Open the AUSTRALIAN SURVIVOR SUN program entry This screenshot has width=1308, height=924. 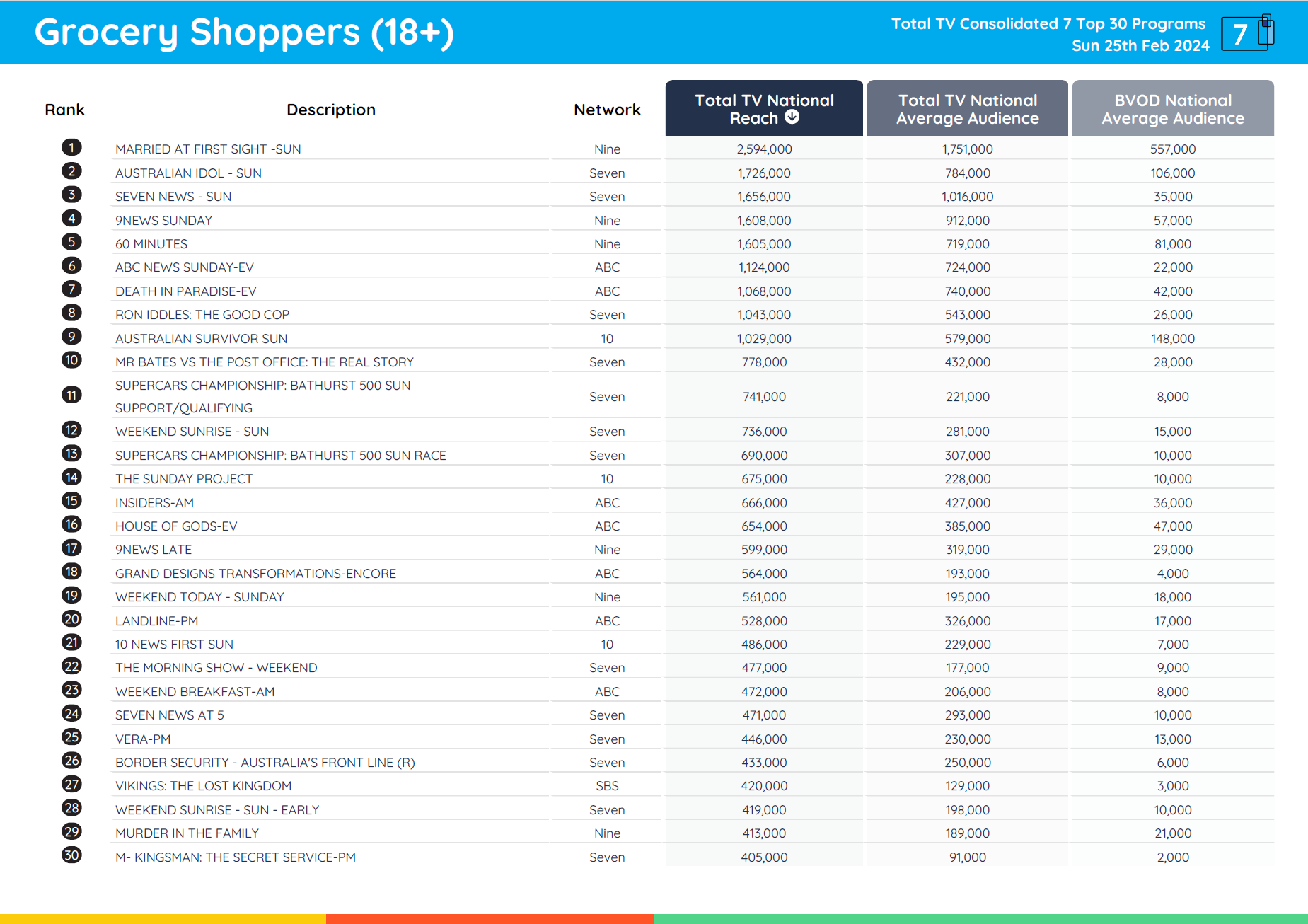tap(201, 339)
